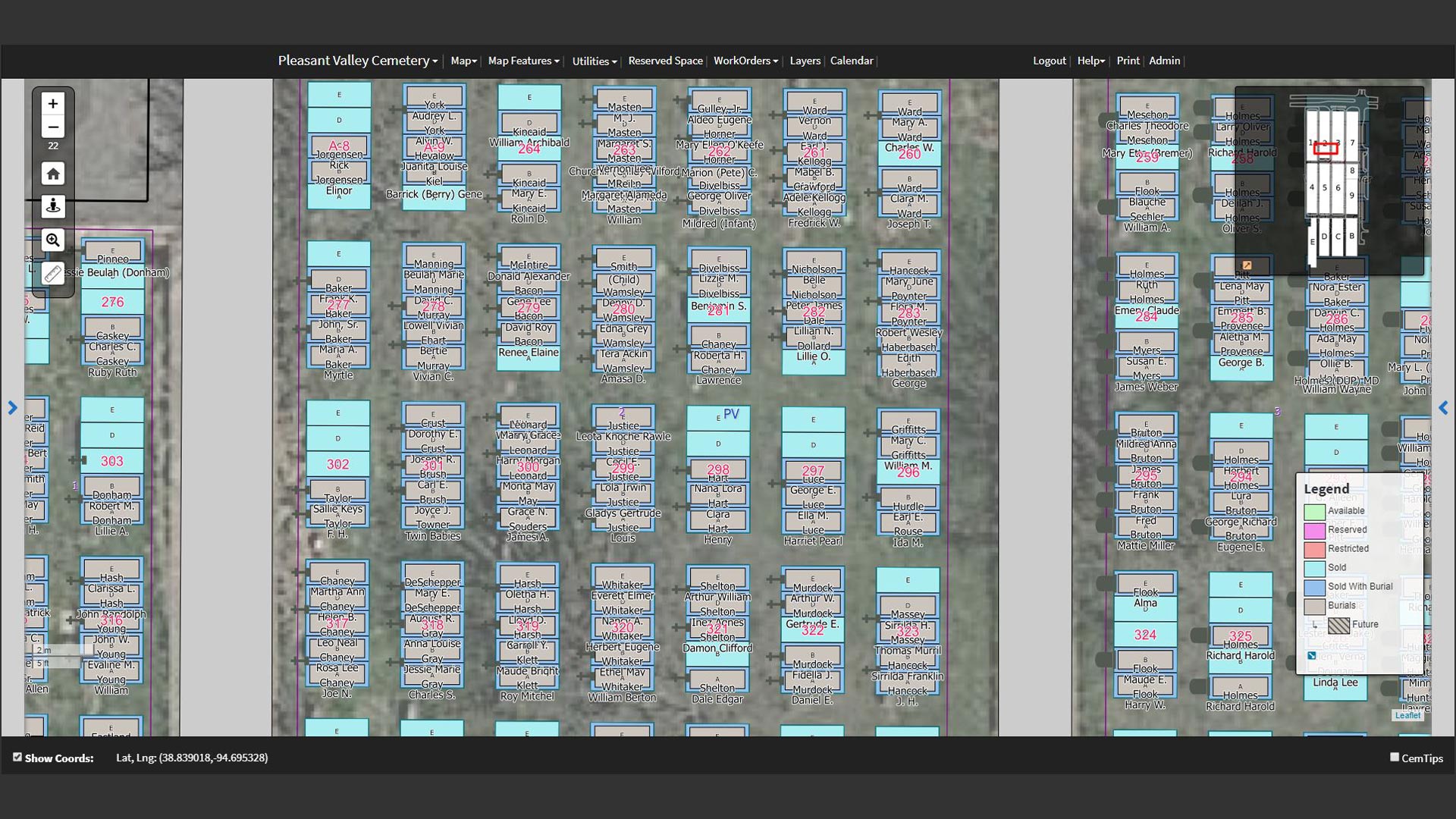Click the Available green legend swatch
The width and height of the screenshot is (1456, 819).
coord(1314,512)
